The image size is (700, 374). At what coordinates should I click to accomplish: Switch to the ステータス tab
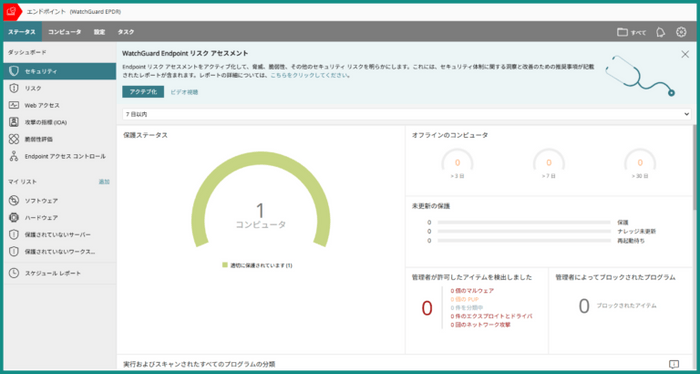(x=21, y=32)
